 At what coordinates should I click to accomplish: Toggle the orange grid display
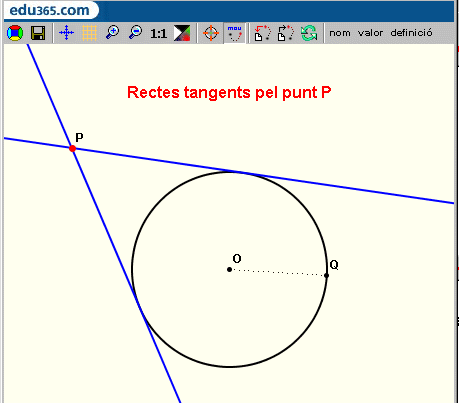[x=89, y=33]
